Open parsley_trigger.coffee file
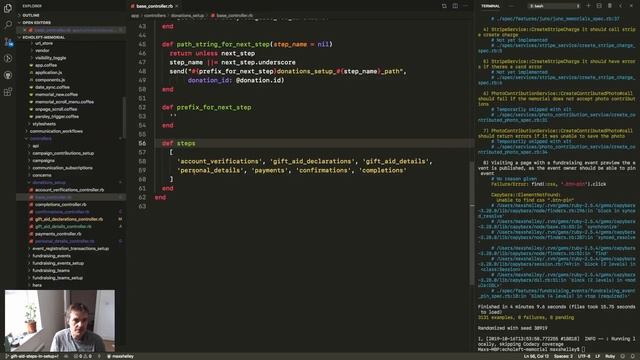 point(57,116)
